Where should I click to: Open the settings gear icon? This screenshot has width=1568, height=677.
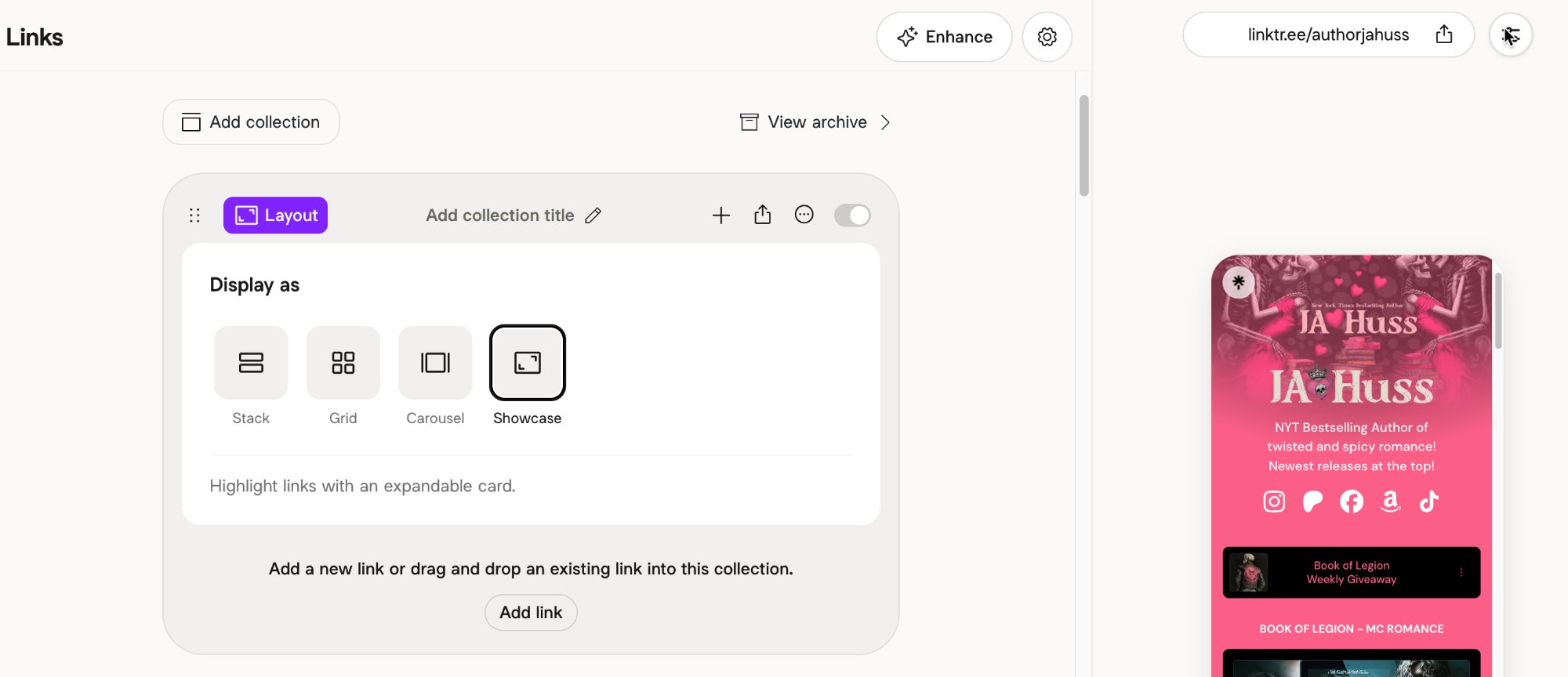1047,37
